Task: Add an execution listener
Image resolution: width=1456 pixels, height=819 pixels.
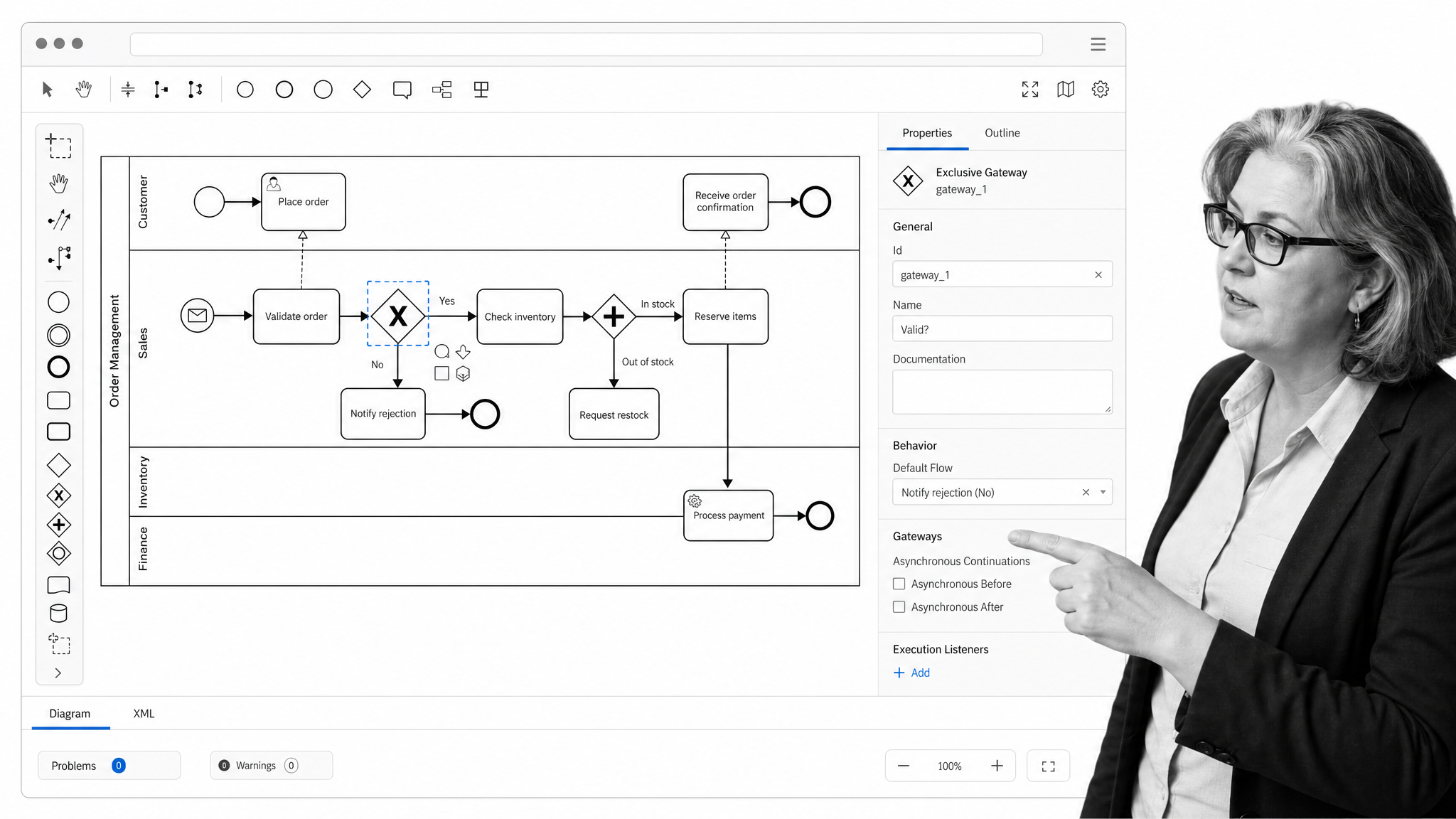Action: [x=911, y=673]
